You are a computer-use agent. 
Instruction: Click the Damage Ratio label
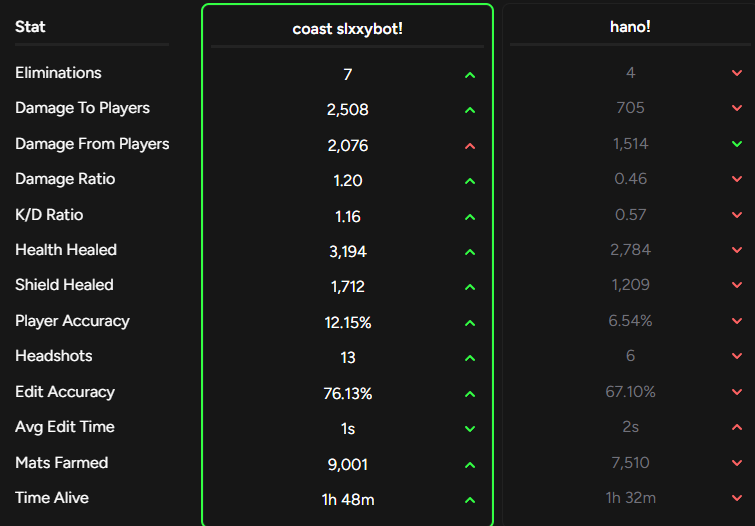[x=65, y=179]
